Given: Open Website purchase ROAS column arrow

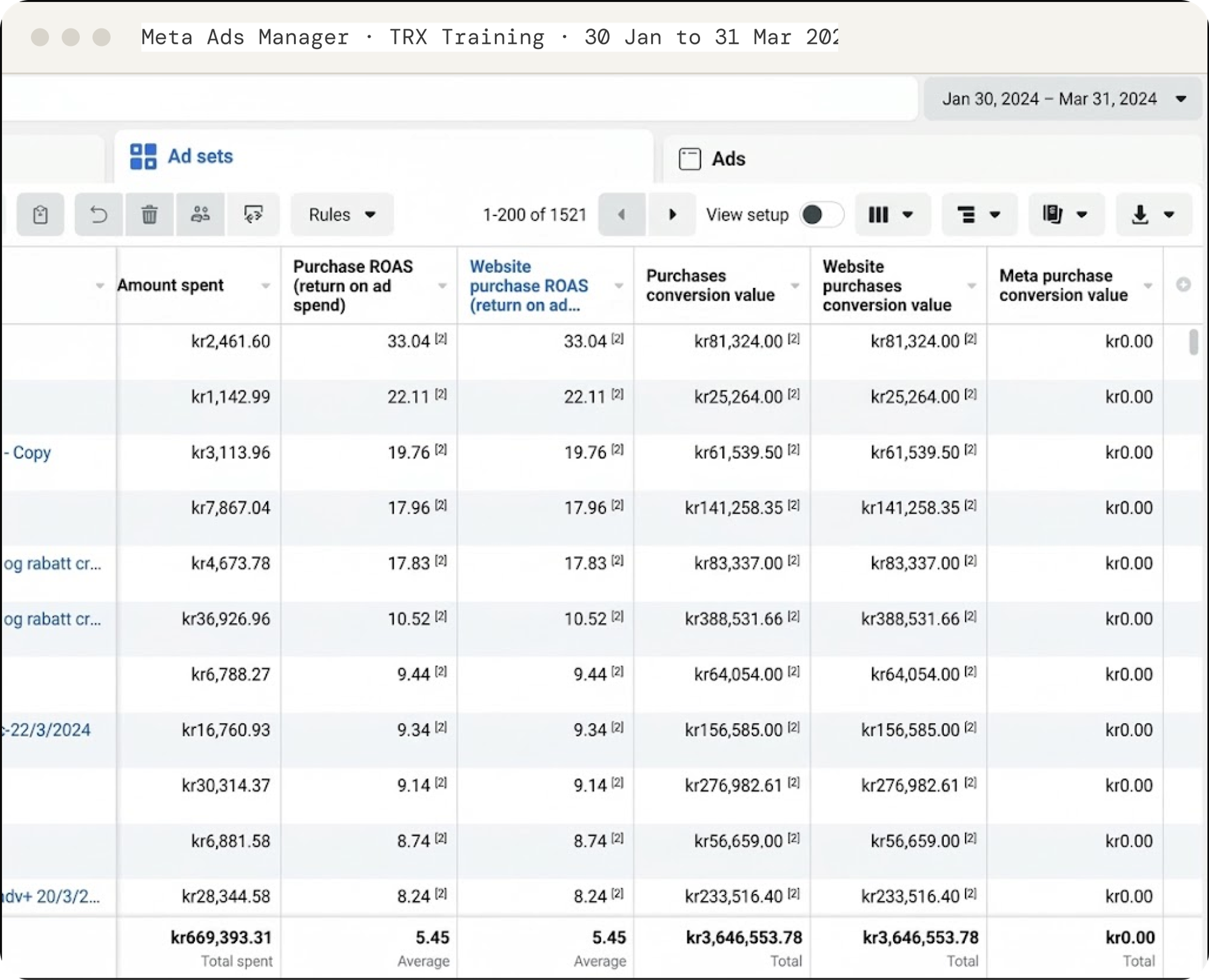Looking at the screenshot, I should [x=619, y=286].
